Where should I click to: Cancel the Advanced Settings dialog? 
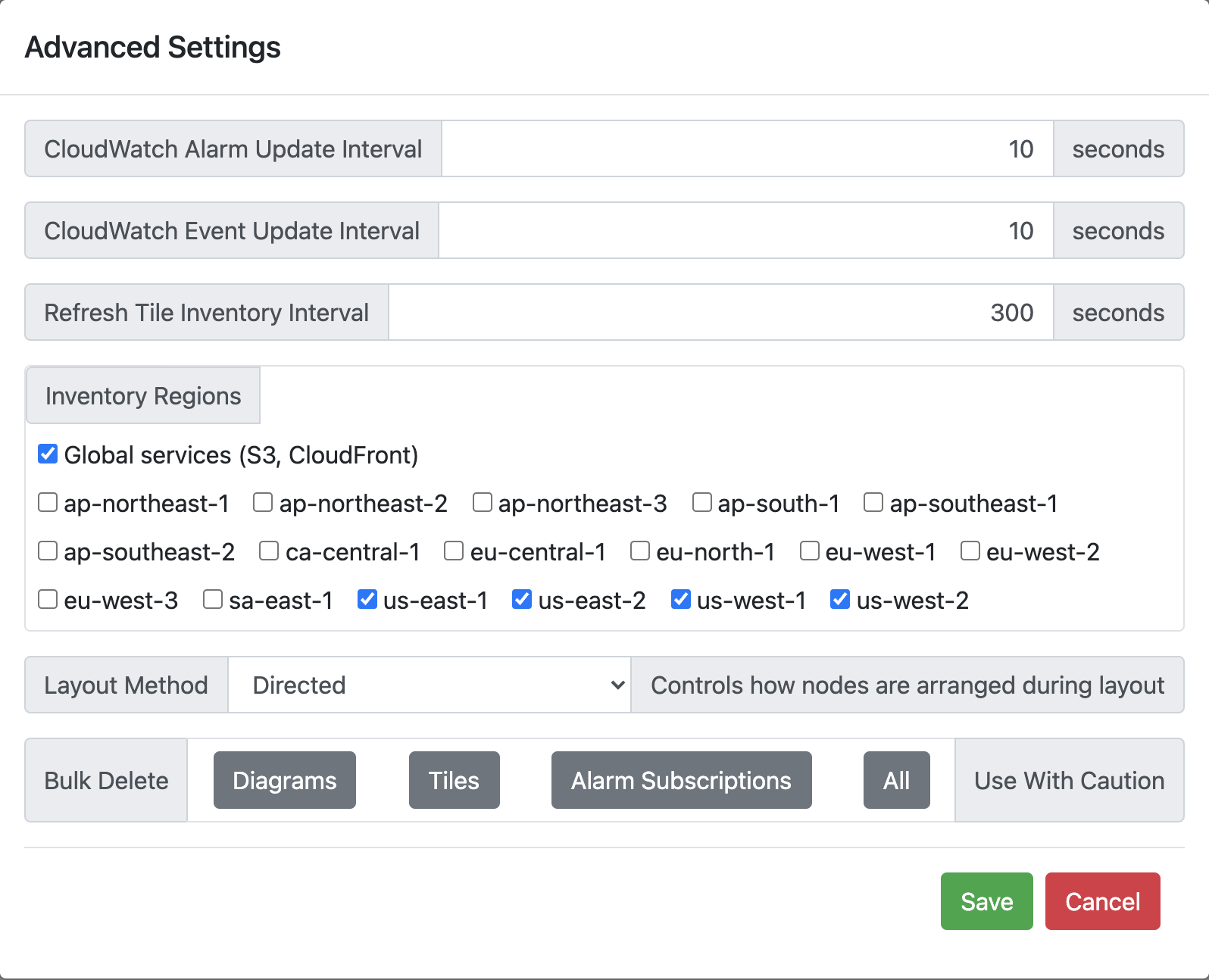[1103, 901]
